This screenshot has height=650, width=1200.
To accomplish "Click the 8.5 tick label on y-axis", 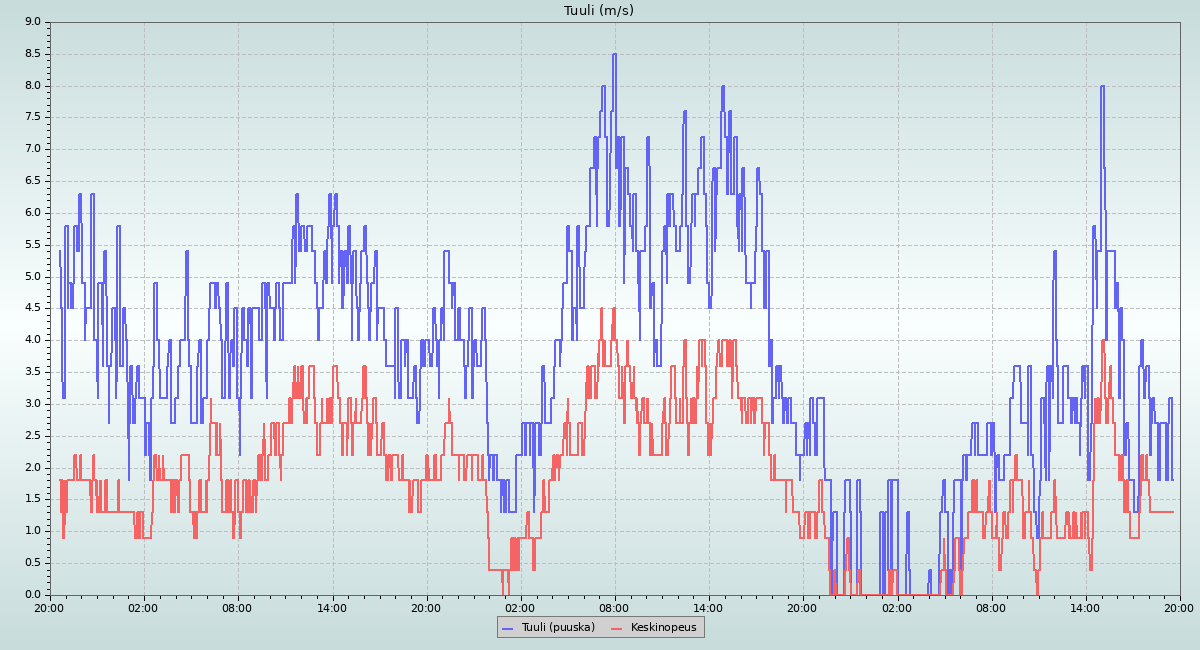I will click(x=32, y=54).
